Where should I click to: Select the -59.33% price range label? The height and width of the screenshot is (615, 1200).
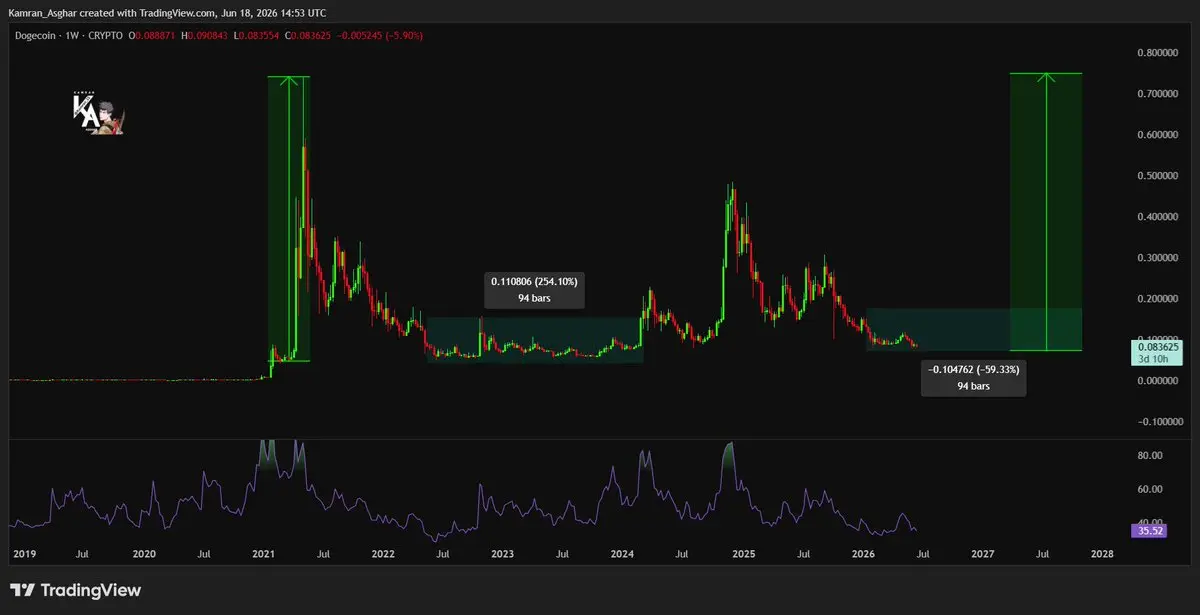pyautogui.click(x=974, y=377)
